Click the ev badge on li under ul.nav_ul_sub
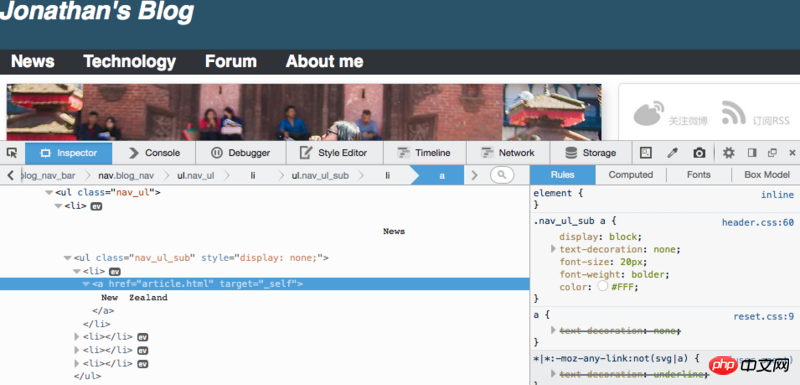This screenshot has width=800, height=385. pyautogui.click(x=115, y=272)
